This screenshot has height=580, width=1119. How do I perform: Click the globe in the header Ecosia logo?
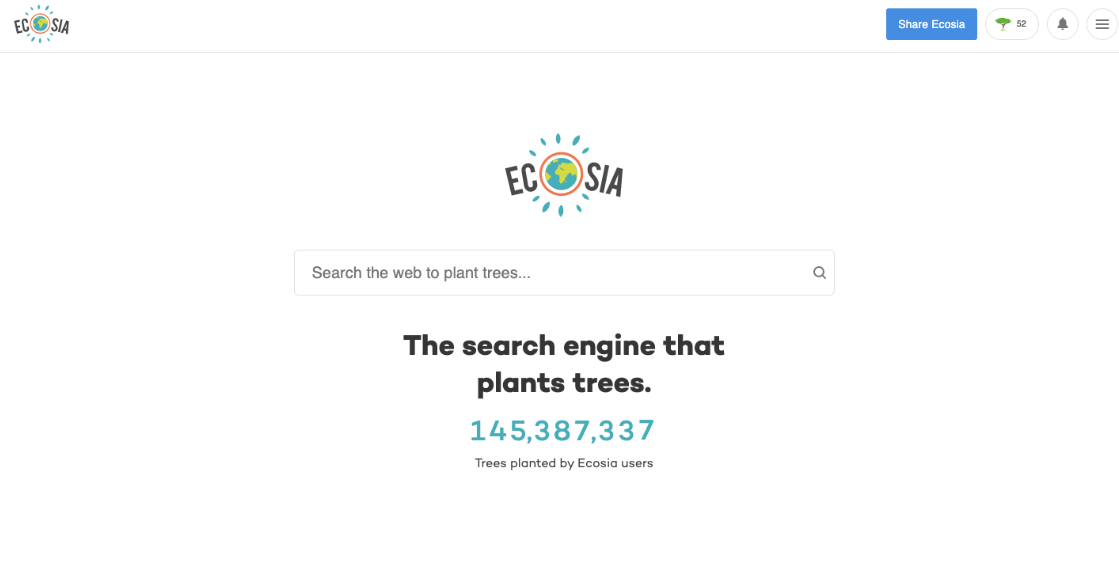coord(41,24)
